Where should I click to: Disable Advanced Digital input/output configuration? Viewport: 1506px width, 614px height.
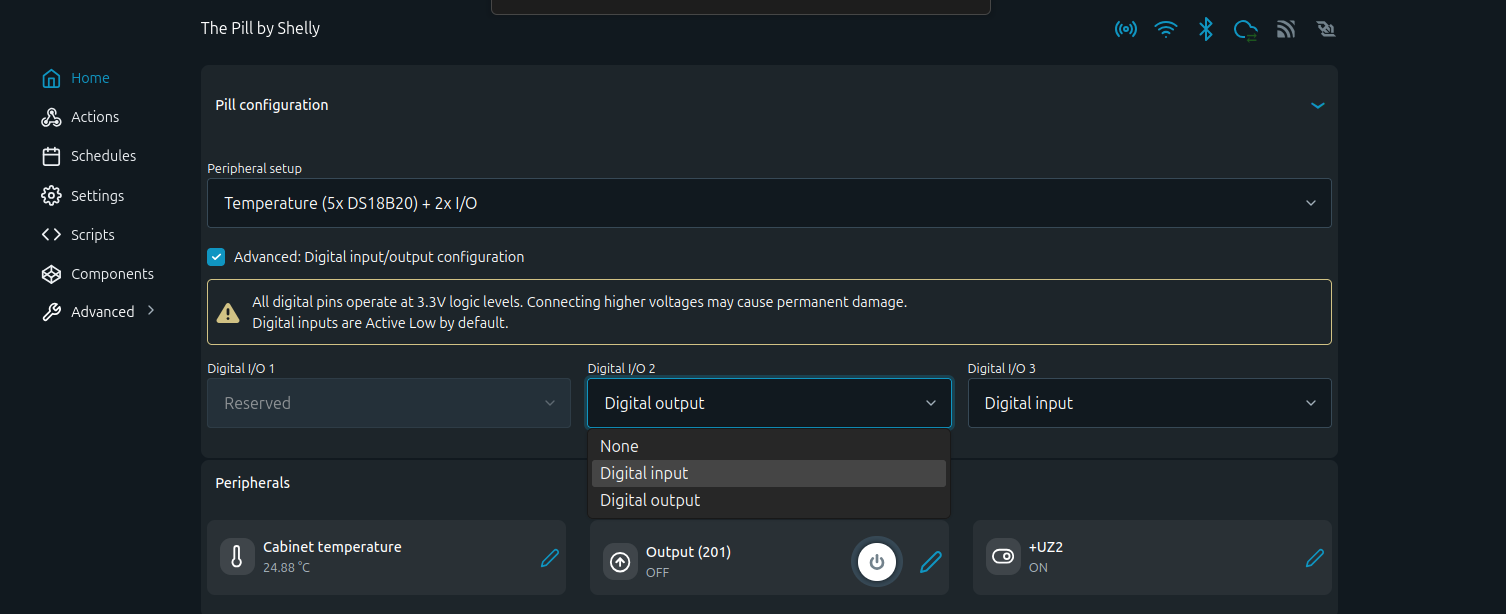click(216, 256)
